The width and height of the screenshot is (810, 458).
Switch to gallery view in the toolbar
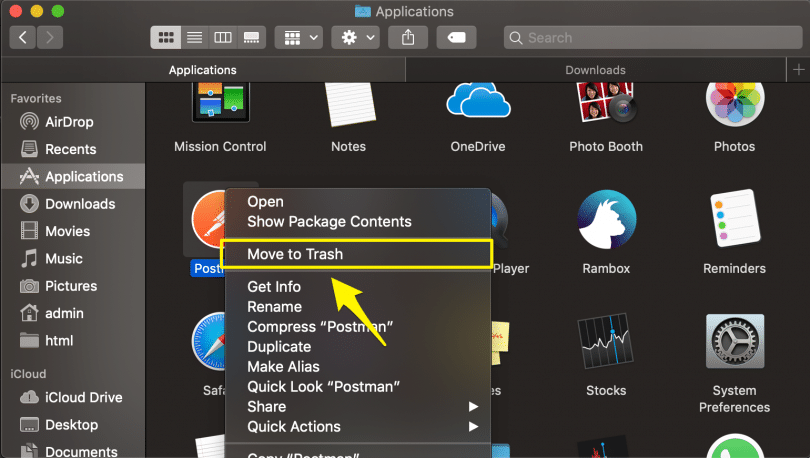pyautogui.click(x=252, y=37)
